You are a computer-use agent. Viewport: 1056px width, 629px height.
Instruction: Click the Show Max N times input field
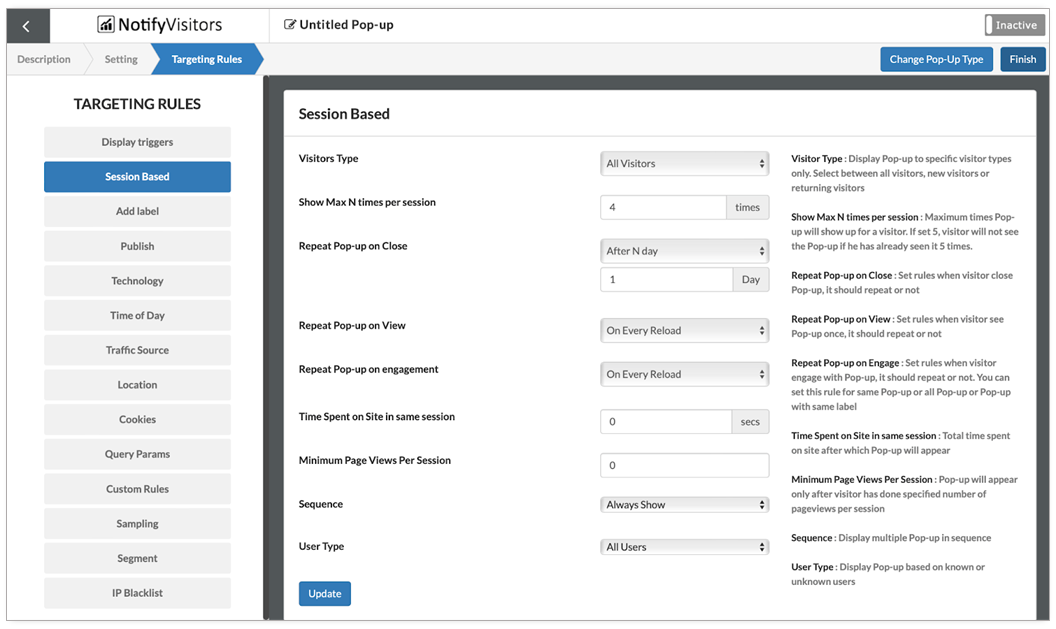coord(663,207)
